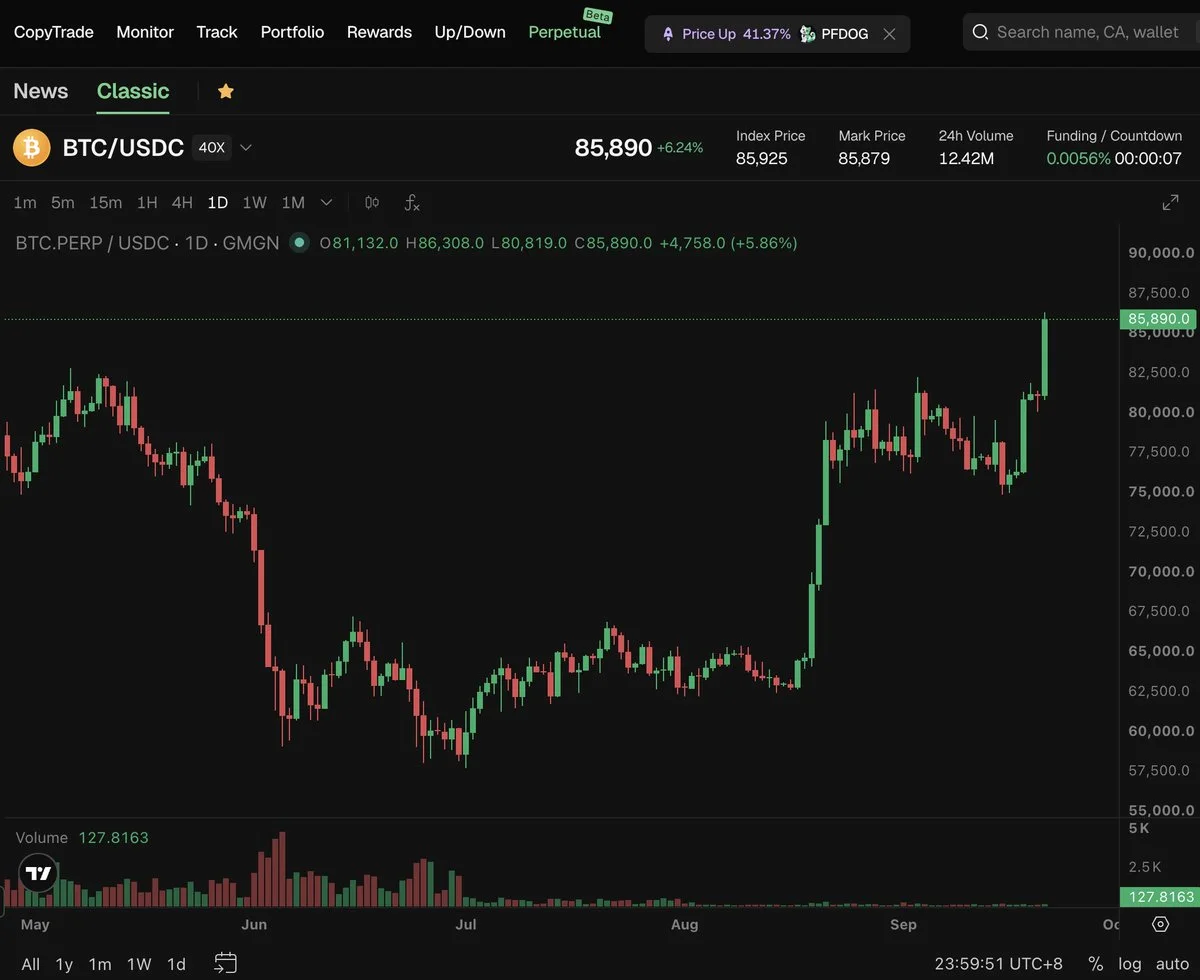The height and width of the screenshot is (980, 1200).
Task: Select the 1W timeframe
Action: click(x=254, y=203)
